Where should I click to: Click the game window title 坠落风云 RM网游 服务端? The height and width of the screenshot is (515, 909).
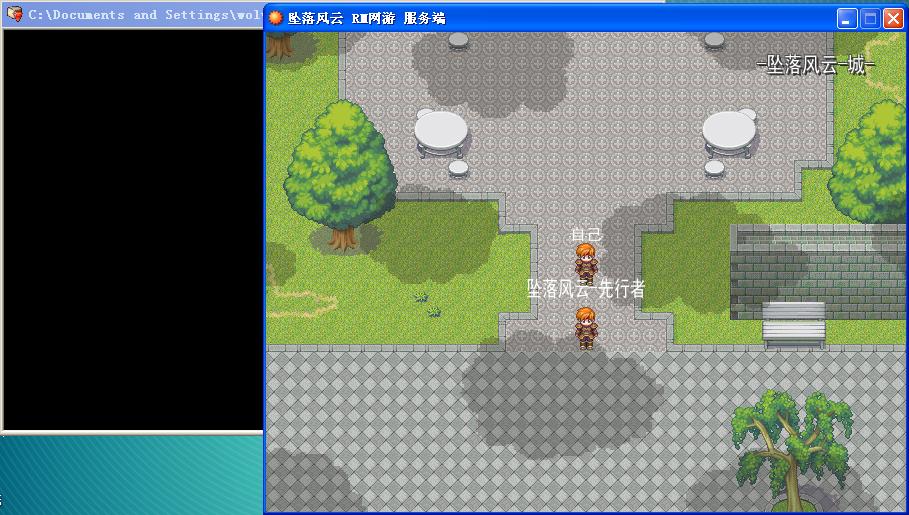click(366, 19)
